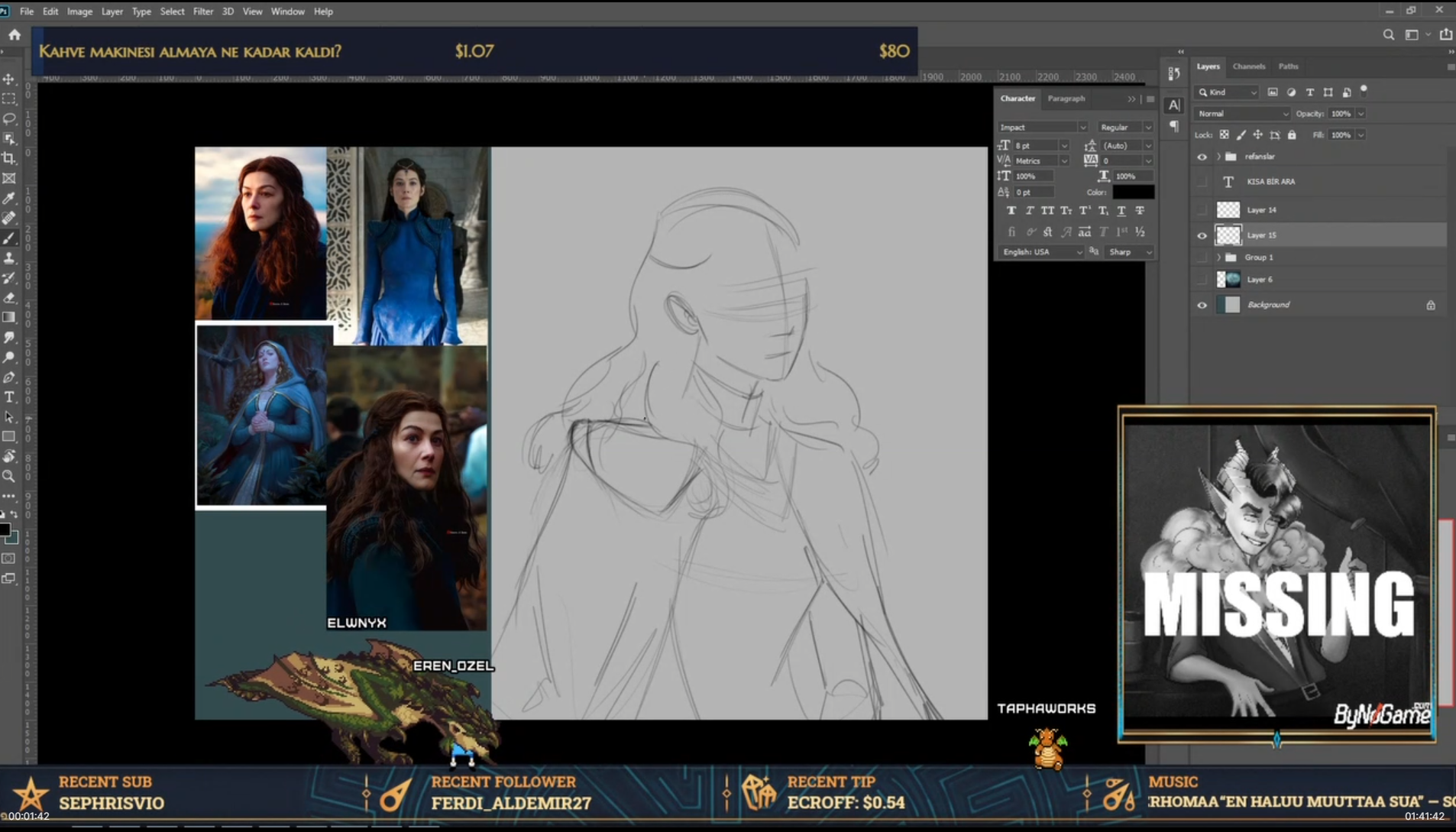Select the Type tool
1456x832 pixels.
tap(9, 397)
